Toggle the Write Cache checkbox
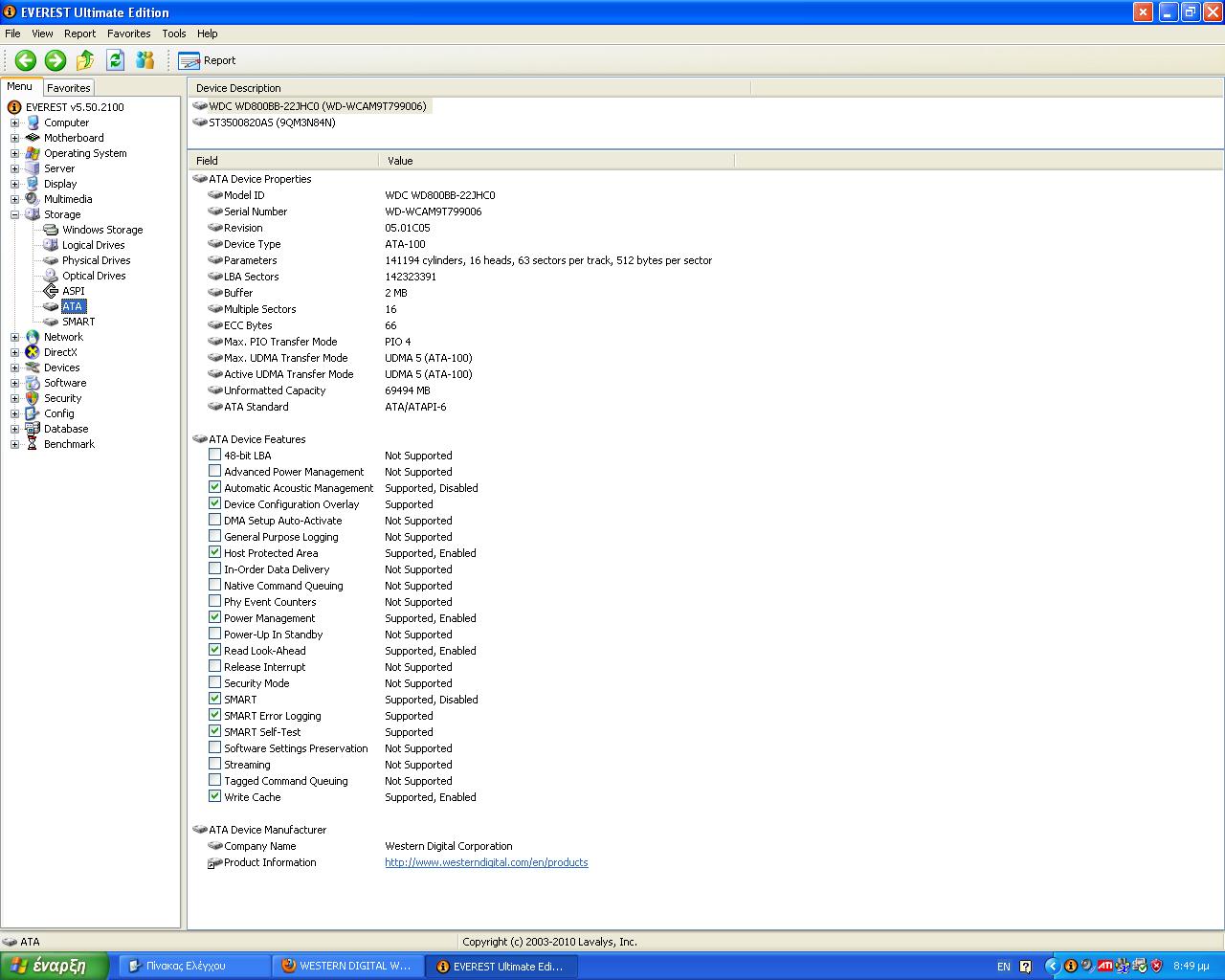The height and width of the screenshot is (980, 1225). click(x=215, y=797)
